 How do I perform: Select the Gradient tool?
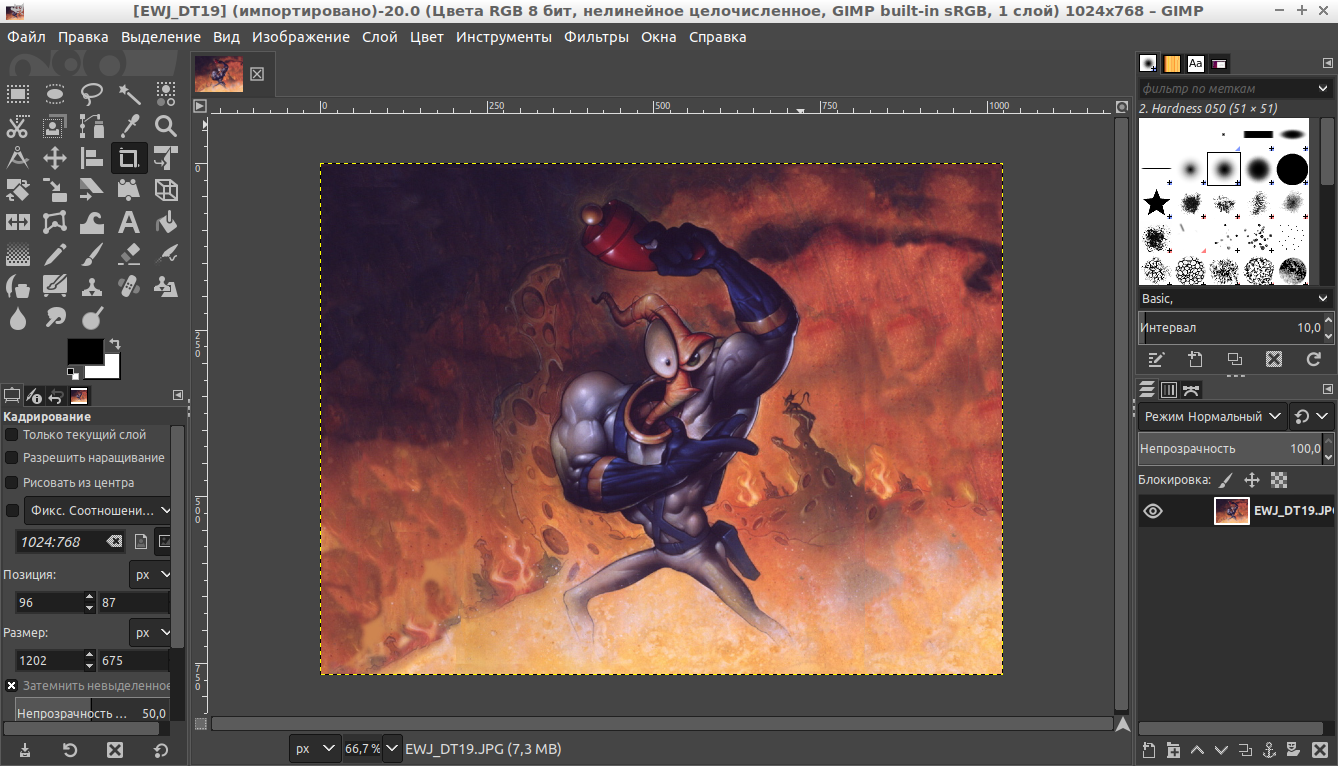pos(18,254)
